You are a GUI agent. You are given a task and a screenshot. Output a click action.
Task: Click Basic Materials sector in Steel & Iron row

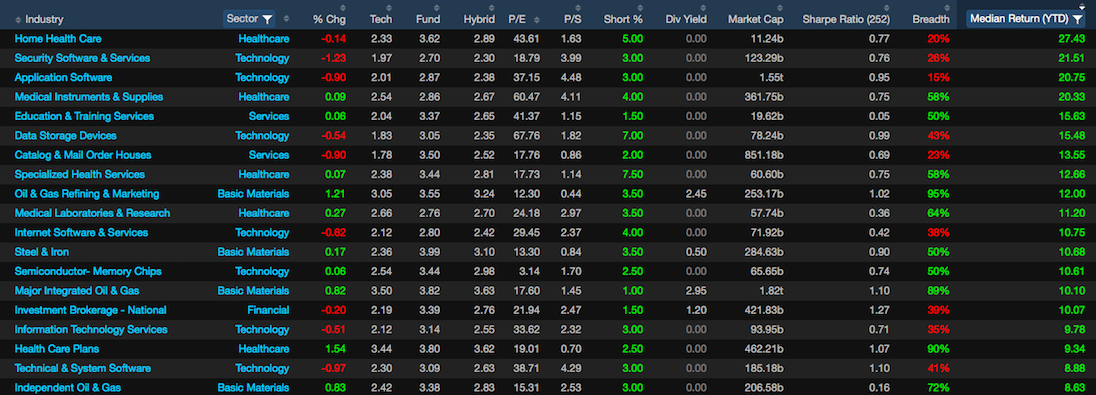pyautogui.click(x=253, y=252)
